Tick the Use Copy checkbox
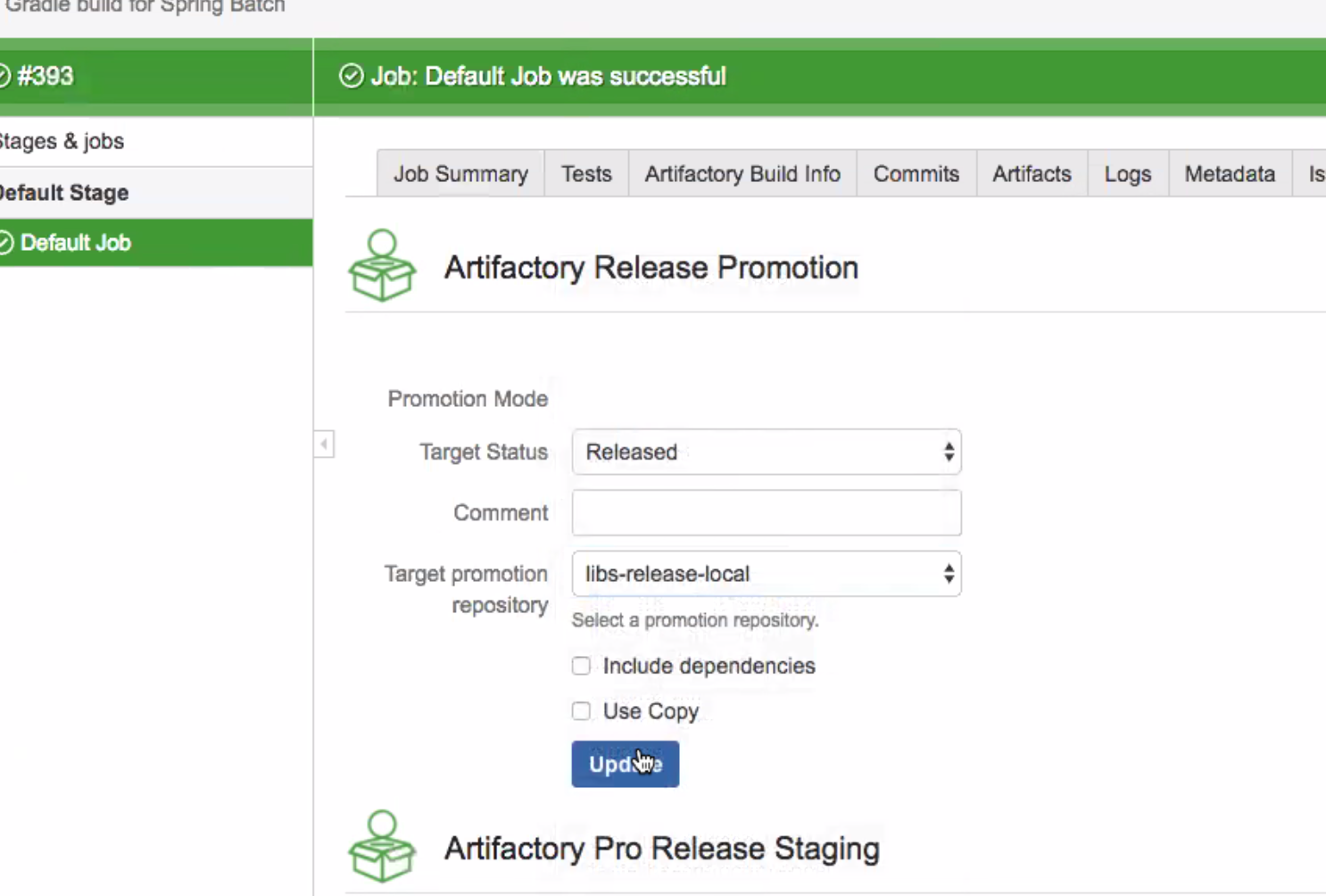This screenshot has width=1326, height=896. [x=581, y=711]
